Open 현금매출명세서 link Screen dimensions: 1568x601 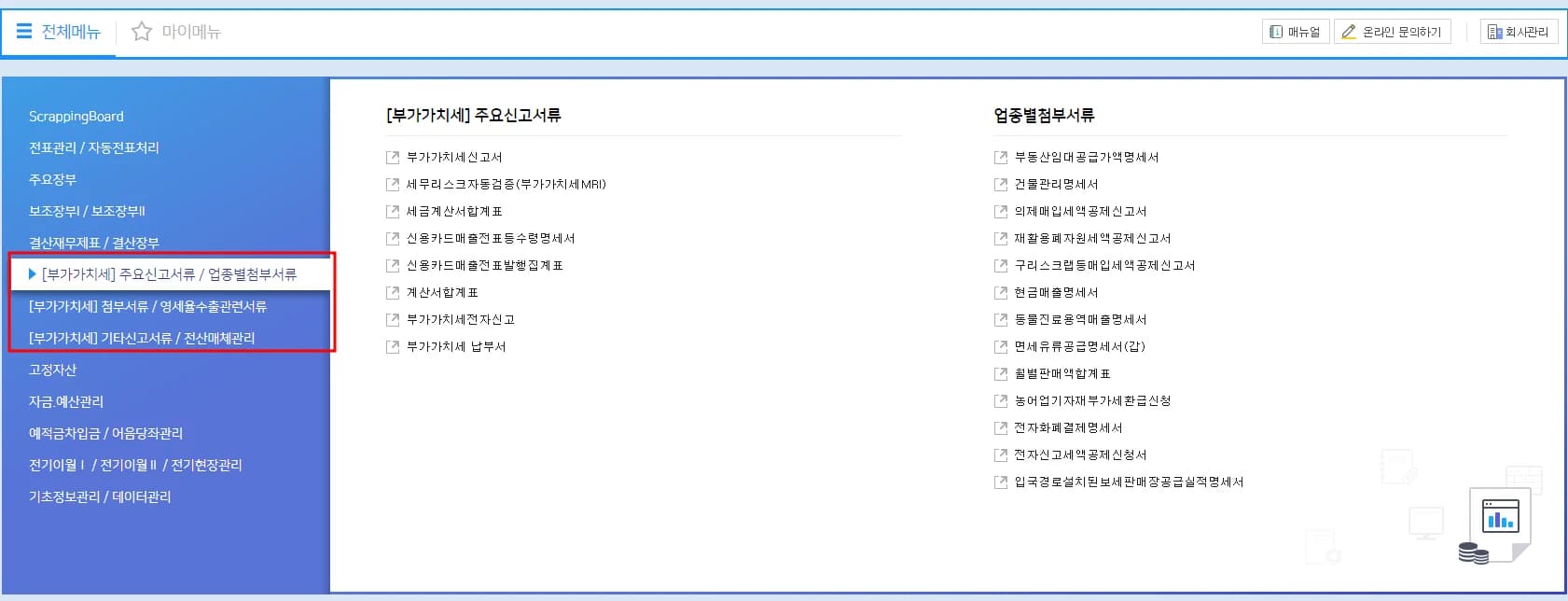[x=1057, y=293]
